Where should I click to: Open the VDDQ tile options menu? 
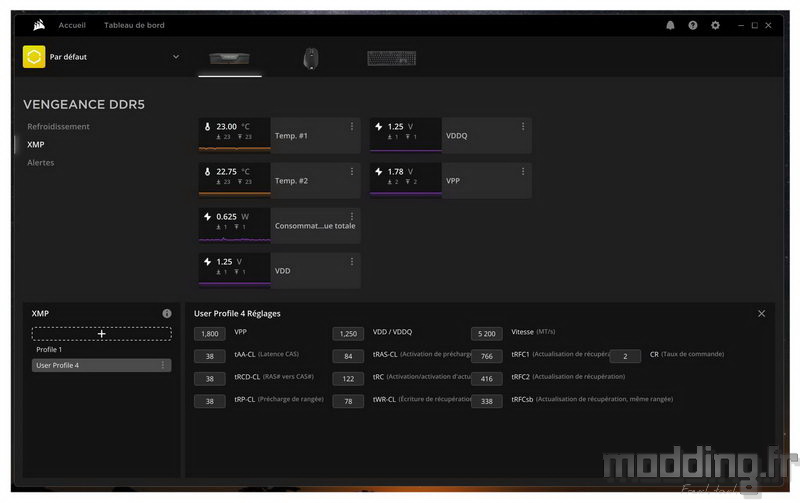click(523, 127)
